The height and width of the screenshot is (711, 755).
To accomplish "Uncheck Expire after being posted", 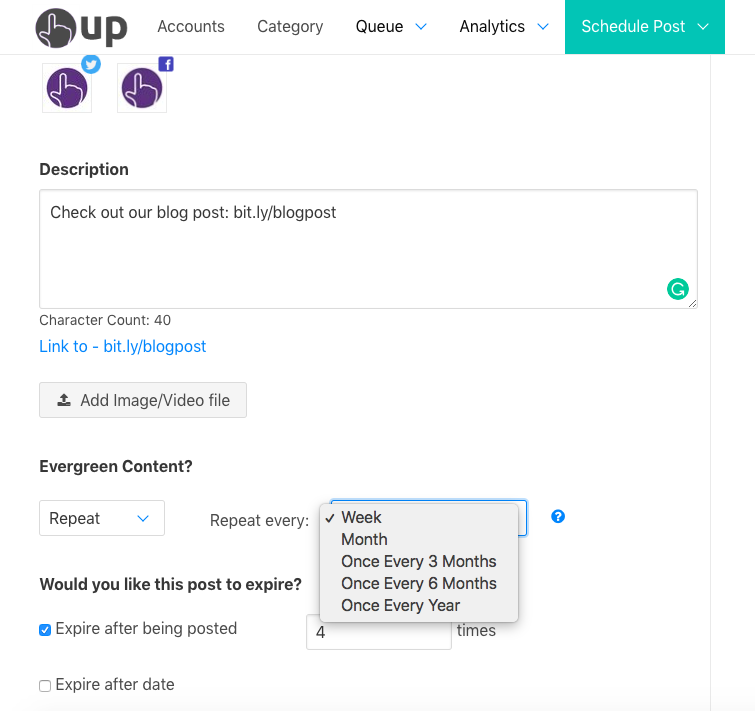I will (x=45, y=630).
